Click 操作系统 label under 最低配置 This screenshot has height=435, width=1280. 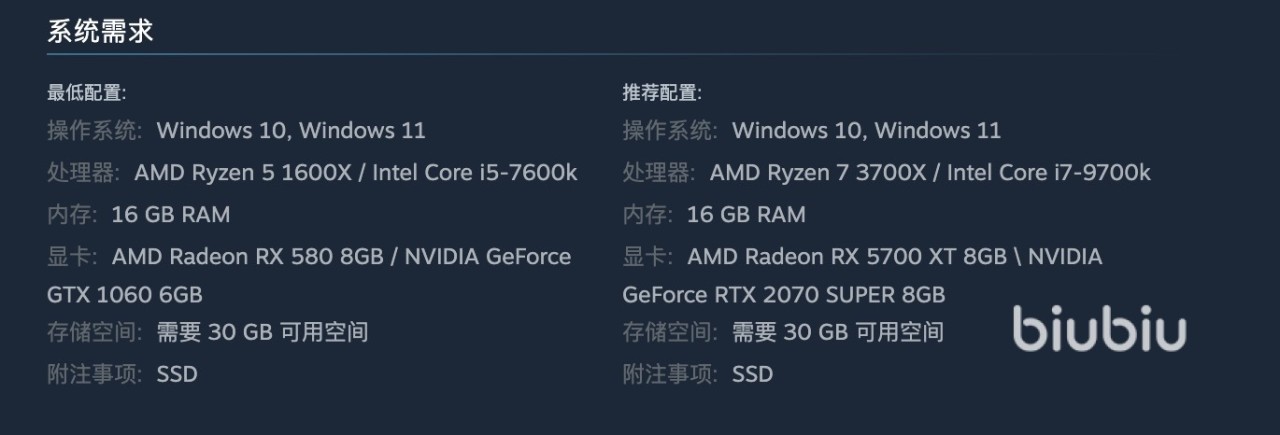click(x=95, y=131)
